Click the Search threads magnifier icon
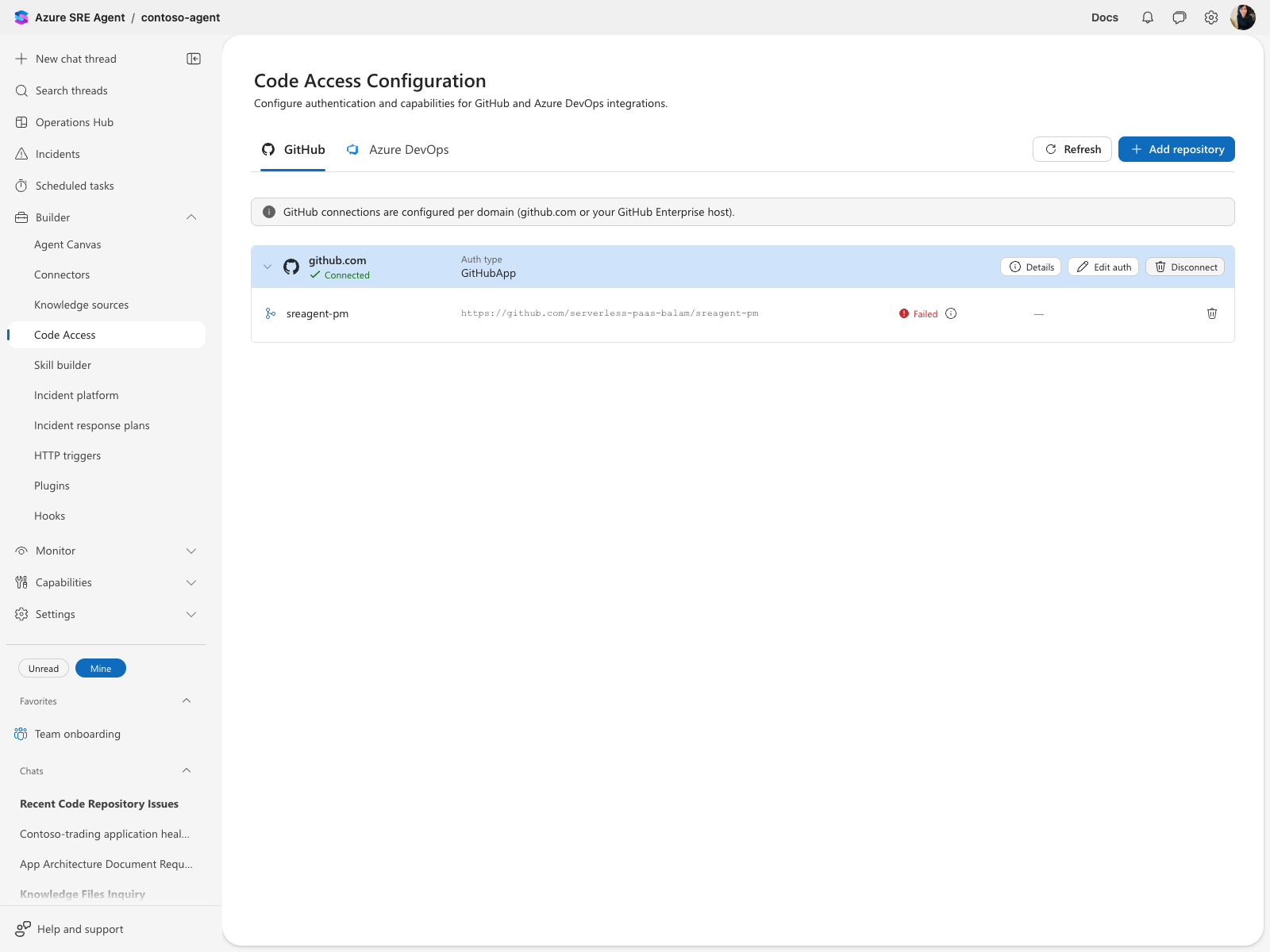Screen dimensions: 1270x952 tap(21, 90)
